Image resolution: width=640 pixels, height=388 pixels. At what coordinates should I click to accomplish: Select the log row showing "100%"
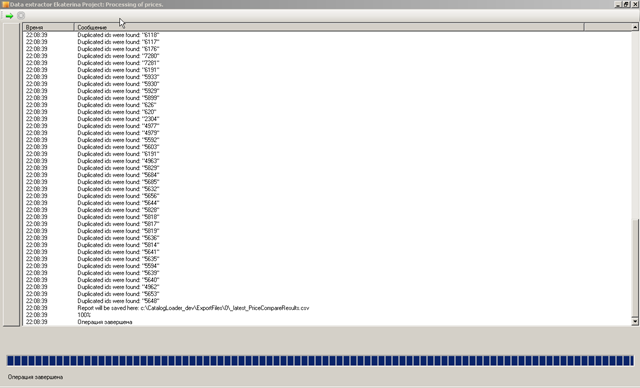[x=327, y=315]
